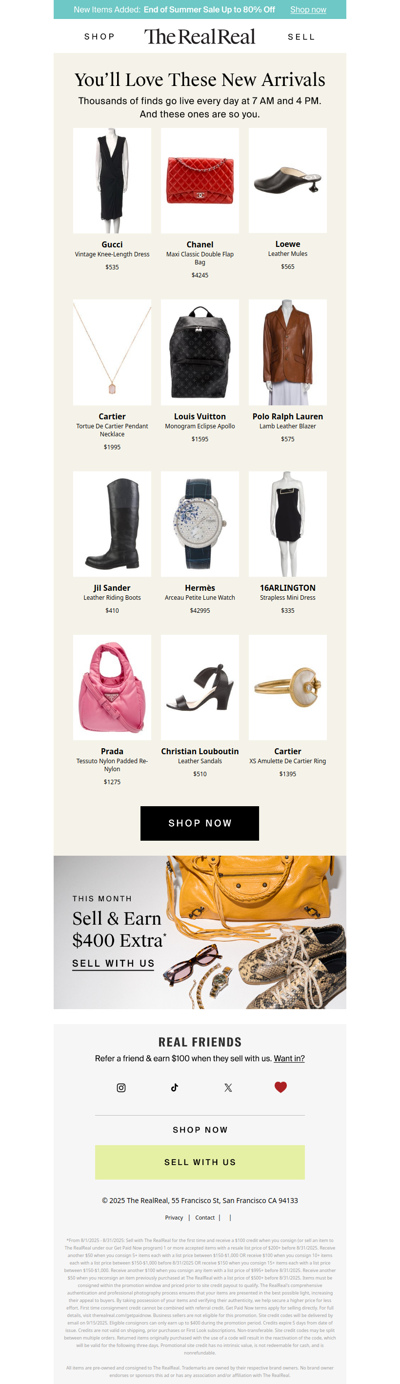Open the Louis Vuitton backpack image
This screenshot has width=400, height=1384.
(x=200, y=352)
